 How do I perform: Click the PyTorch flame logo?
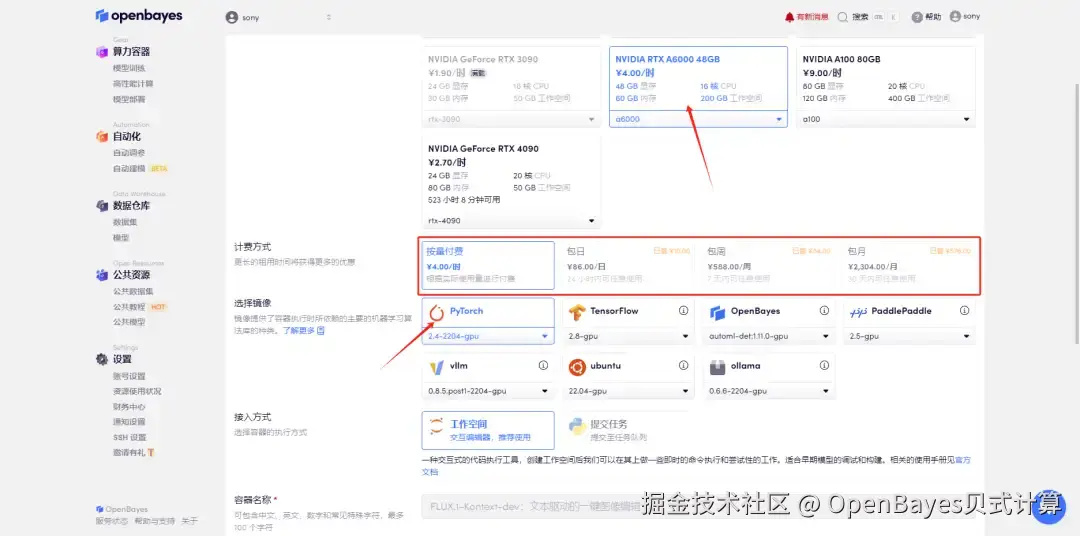tap(436, 313)
